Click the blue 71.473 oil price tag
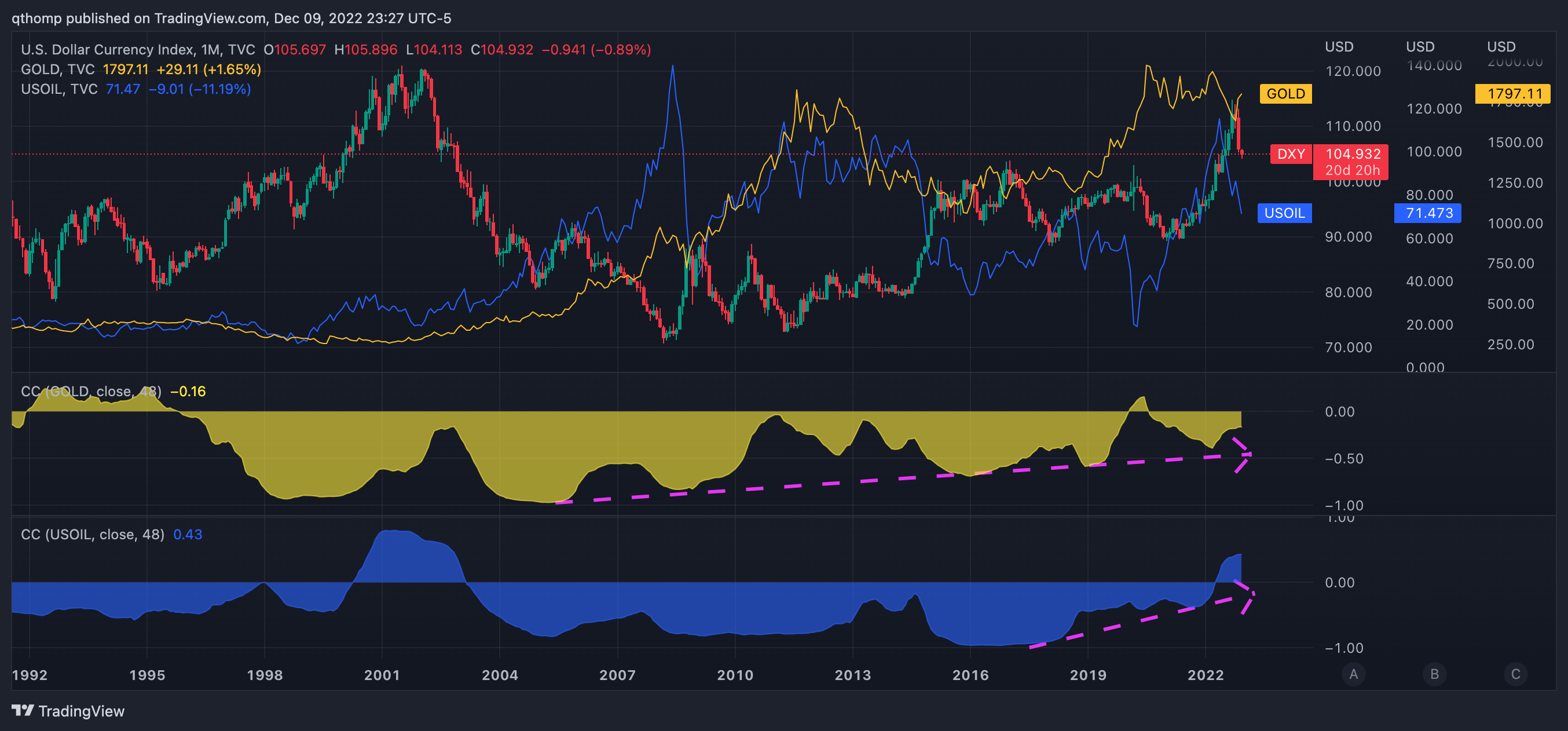Screen dimensions: 1568x731 [1427, 213]
